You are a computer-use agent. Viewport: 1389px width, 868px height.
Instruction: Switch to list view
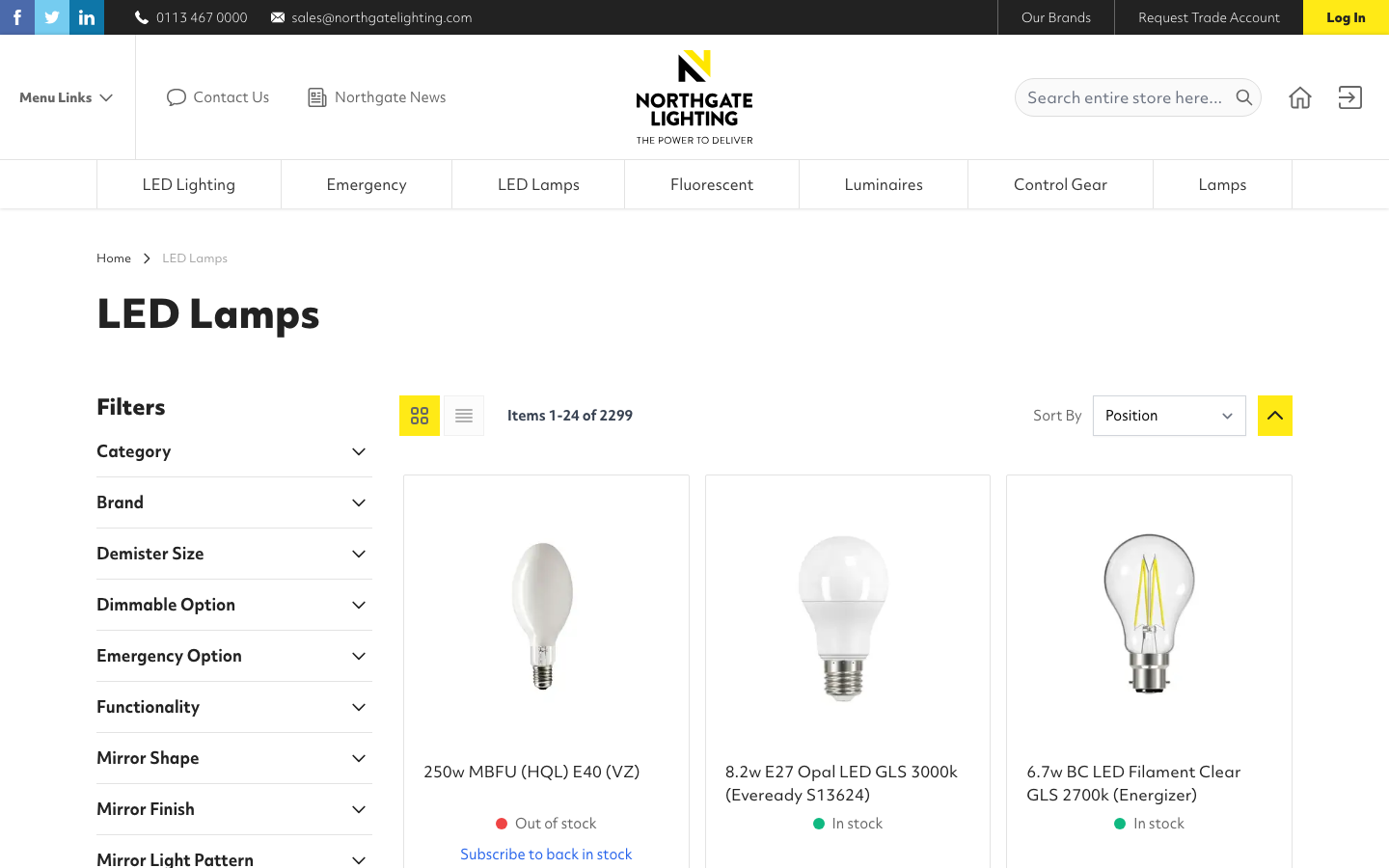[x=464, y=416]
